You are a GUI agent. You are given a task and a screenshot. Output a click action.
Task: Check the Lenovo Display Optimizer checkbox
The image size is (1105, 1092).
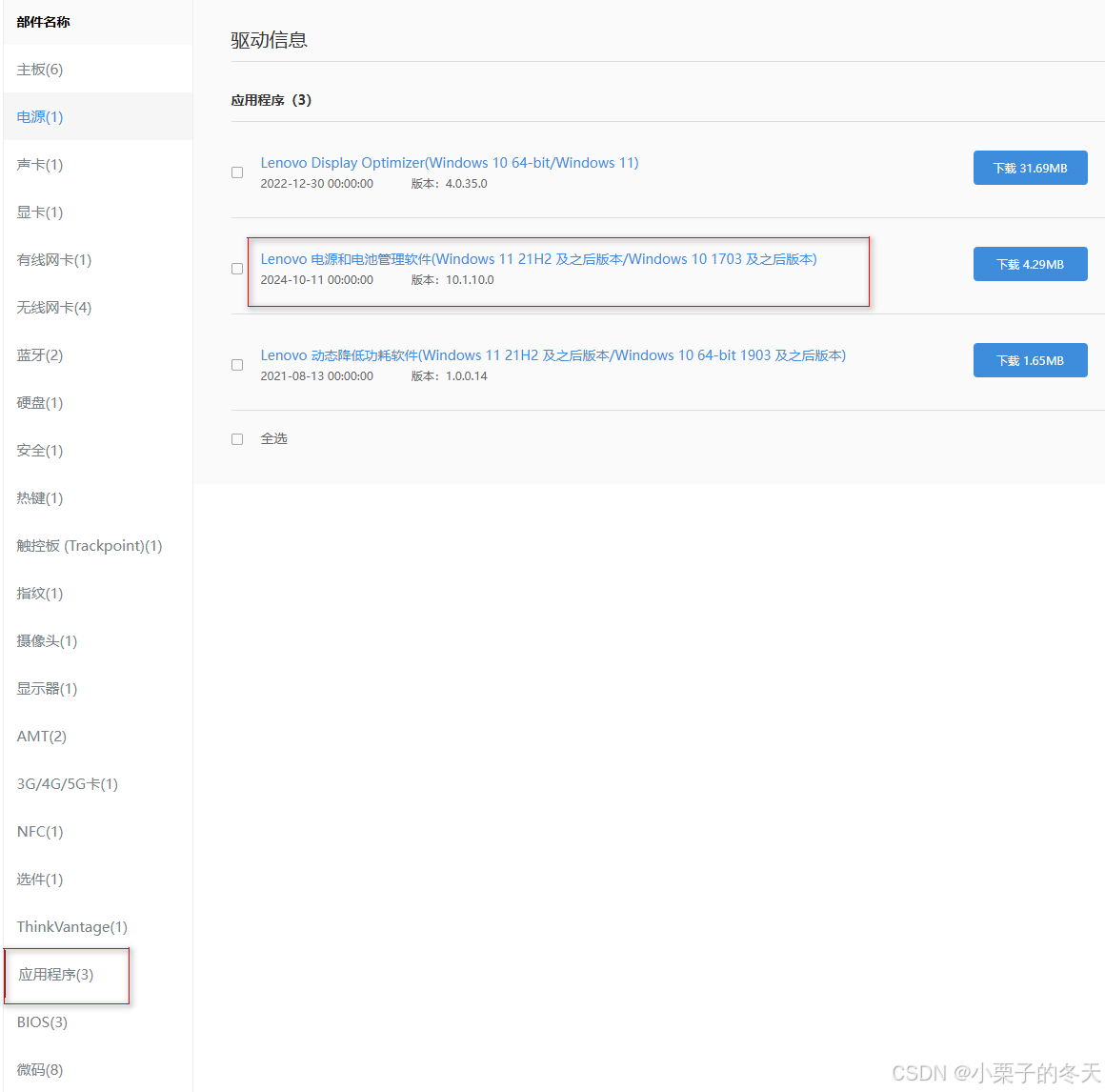pyautogui.click(x=237, y=172)
